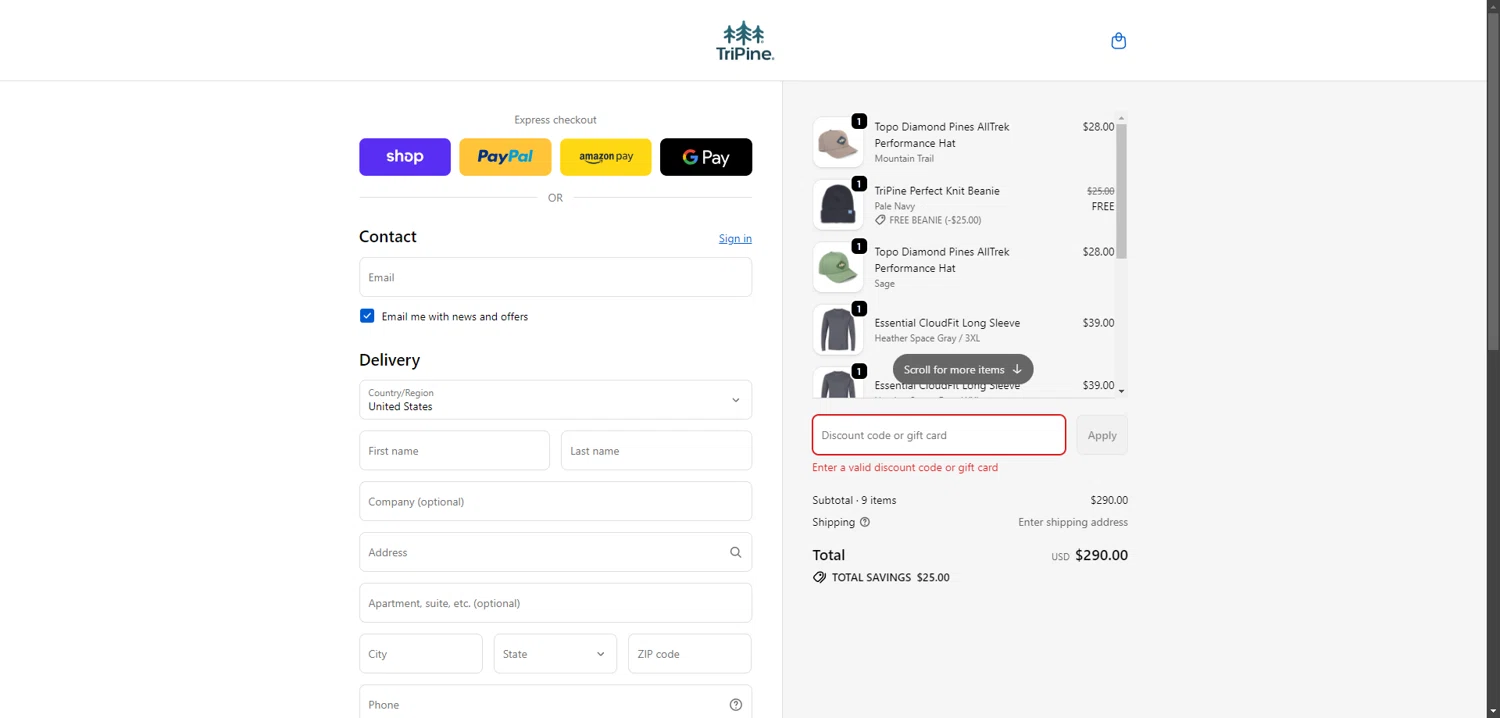
Task: Click the 'Enter shipping address' text
Action: [1073, 522]
